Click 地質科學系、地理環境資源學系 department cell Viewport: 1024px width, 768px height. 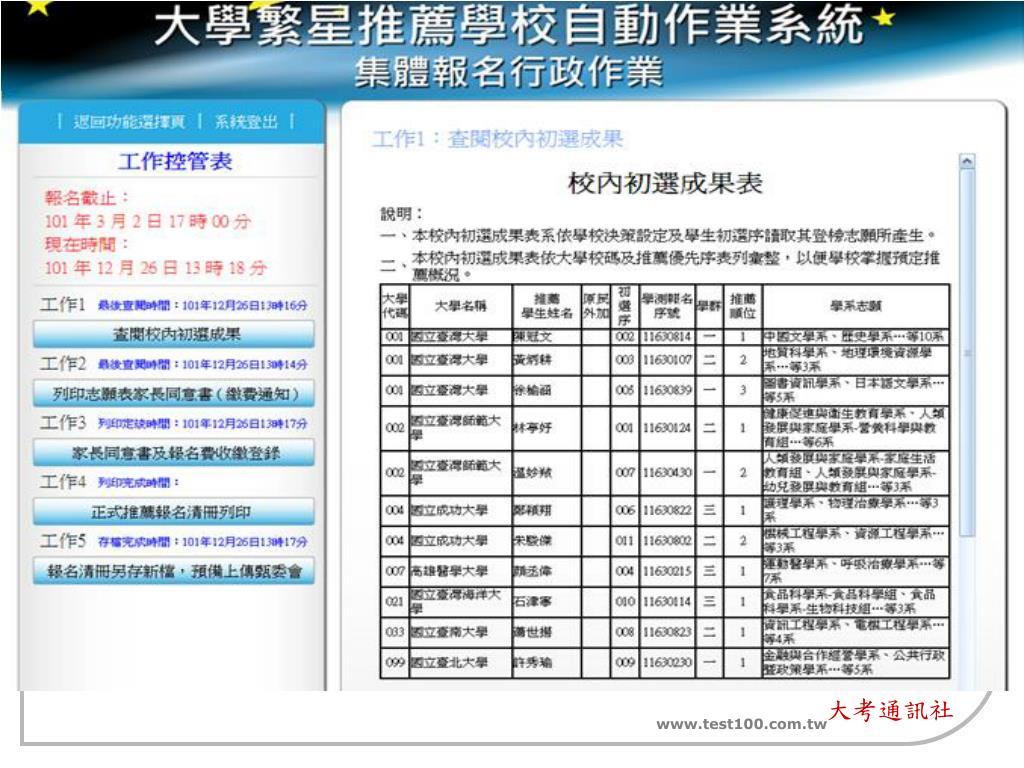(x=856, y=360)
